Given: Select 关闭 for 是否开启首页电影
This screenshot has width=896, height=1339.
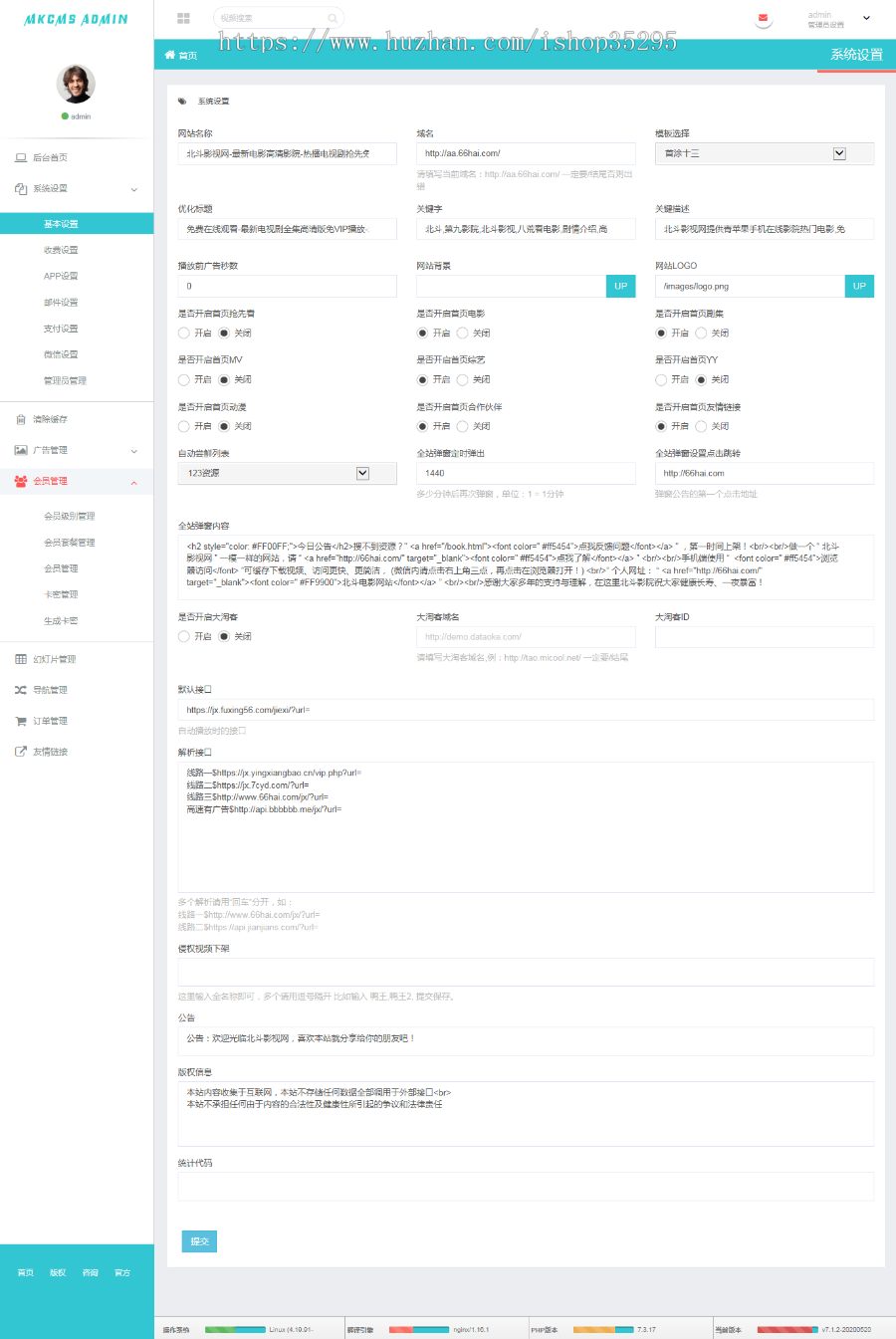Looking at the screenshot, I should (462, 334).
